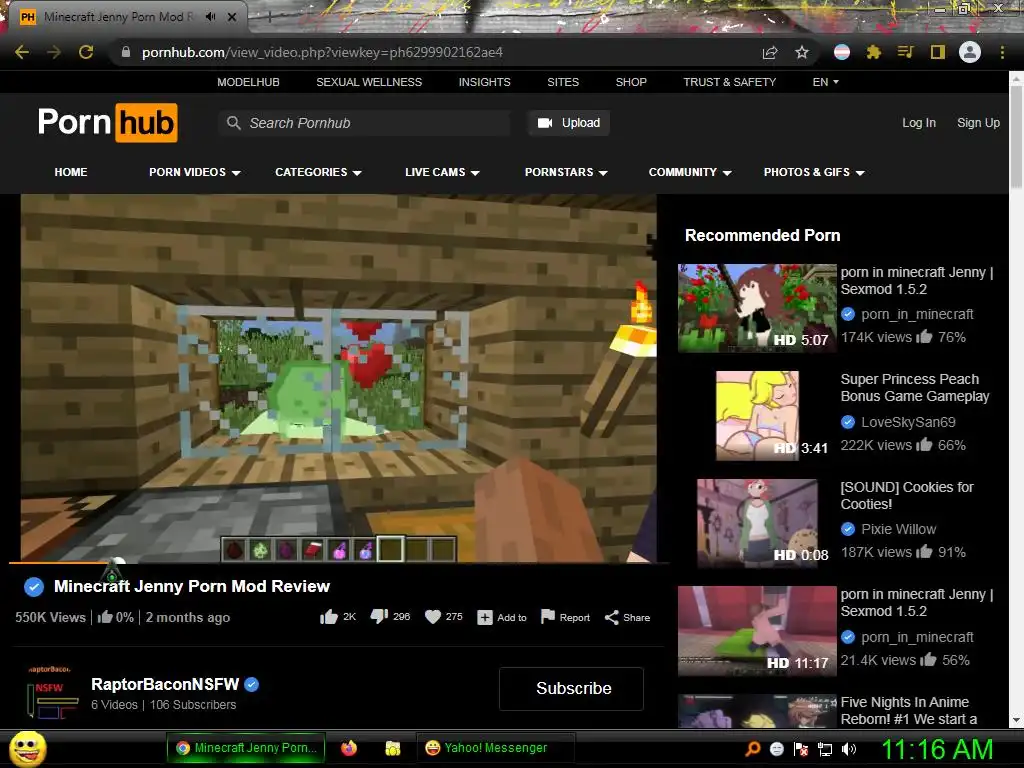Open the Chrome profile avatar
This screenshot has height=768, width=1024.
[970, 52]
